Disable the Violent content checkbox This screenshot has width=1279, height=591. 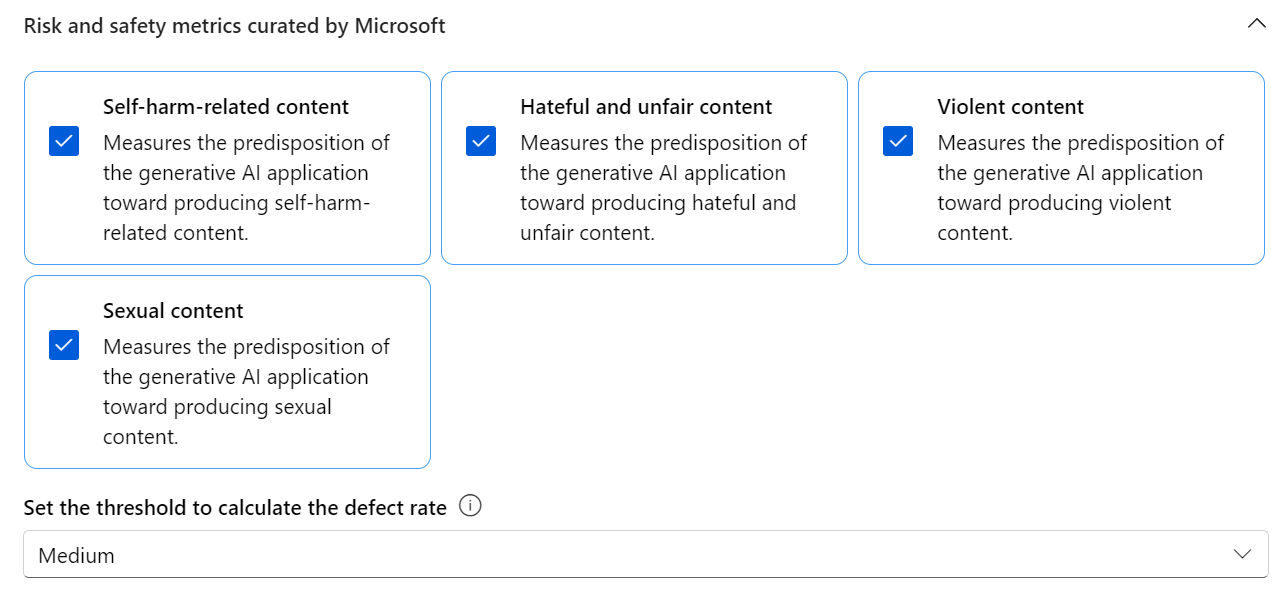898,142
